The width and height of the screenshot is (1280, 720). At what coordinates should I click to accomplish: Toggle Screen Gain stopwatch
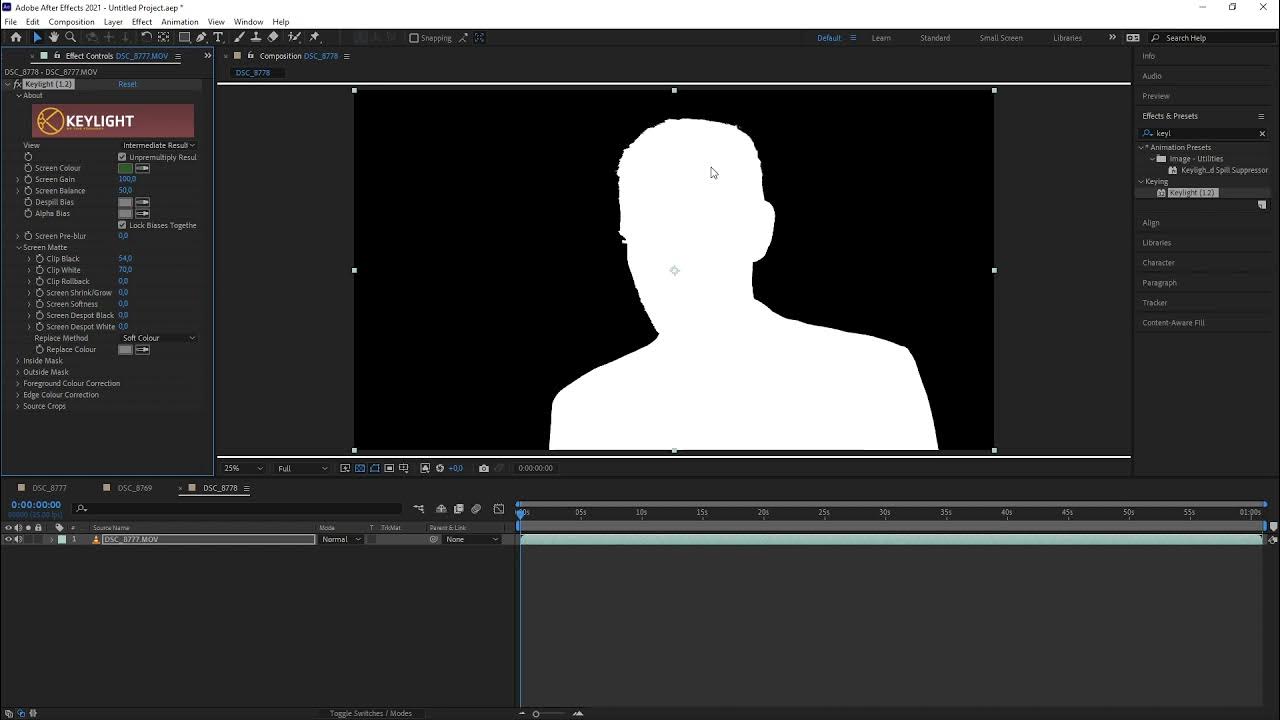28,179
